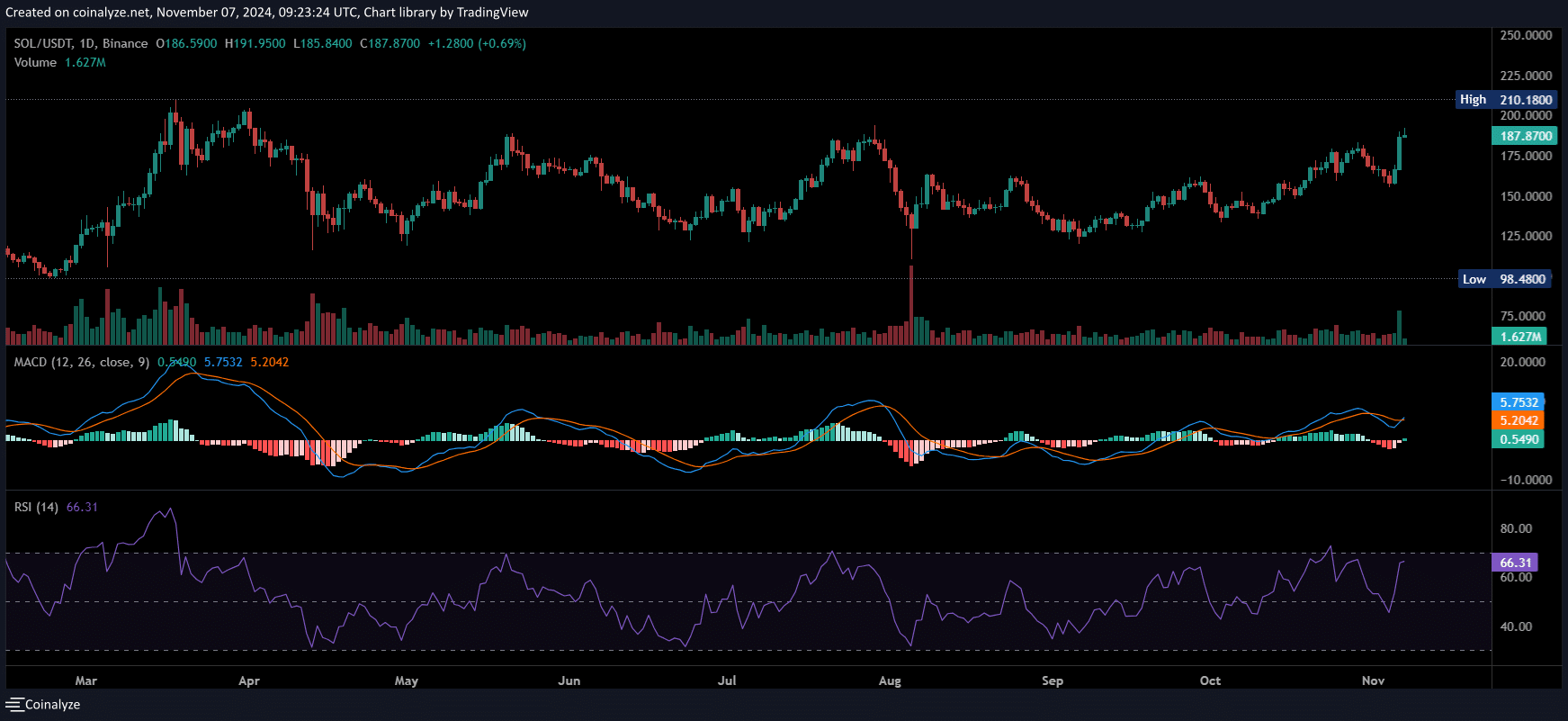
Task: Click the 250.0000 price axis label
Action: [1526, 35]
